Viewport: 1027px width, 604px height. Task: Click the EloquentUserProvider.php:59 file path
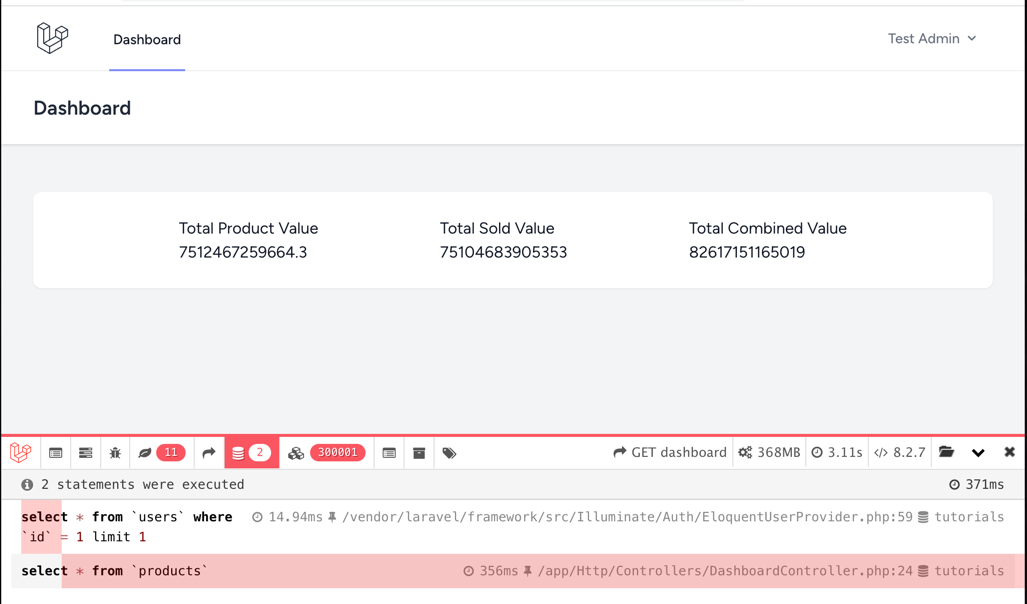point(620,517)
